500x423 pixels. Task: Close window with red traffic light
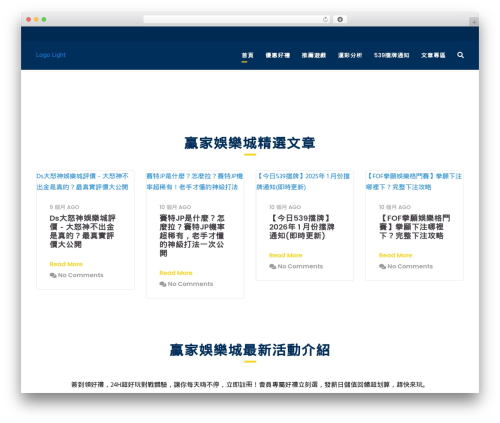pyautogui.click(x=29, y=19)
